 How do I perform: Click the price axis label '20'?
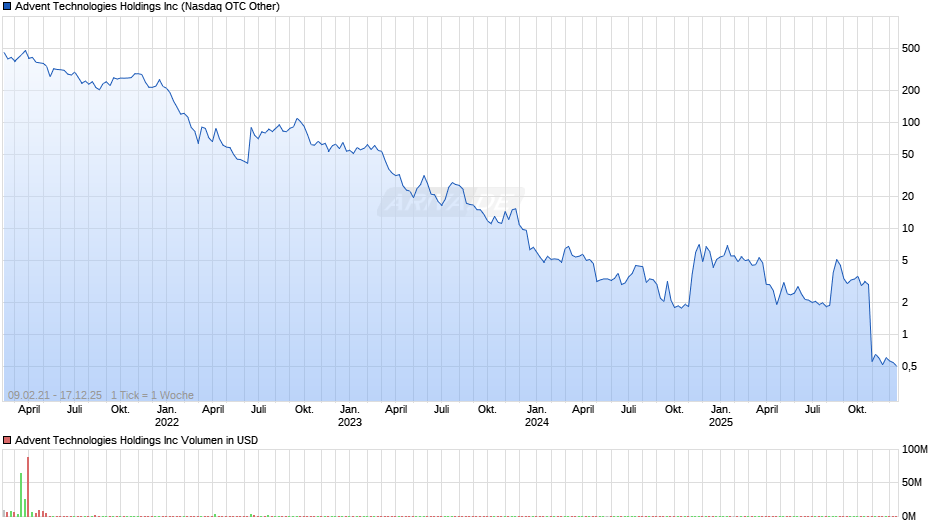(x=908, y=197)
